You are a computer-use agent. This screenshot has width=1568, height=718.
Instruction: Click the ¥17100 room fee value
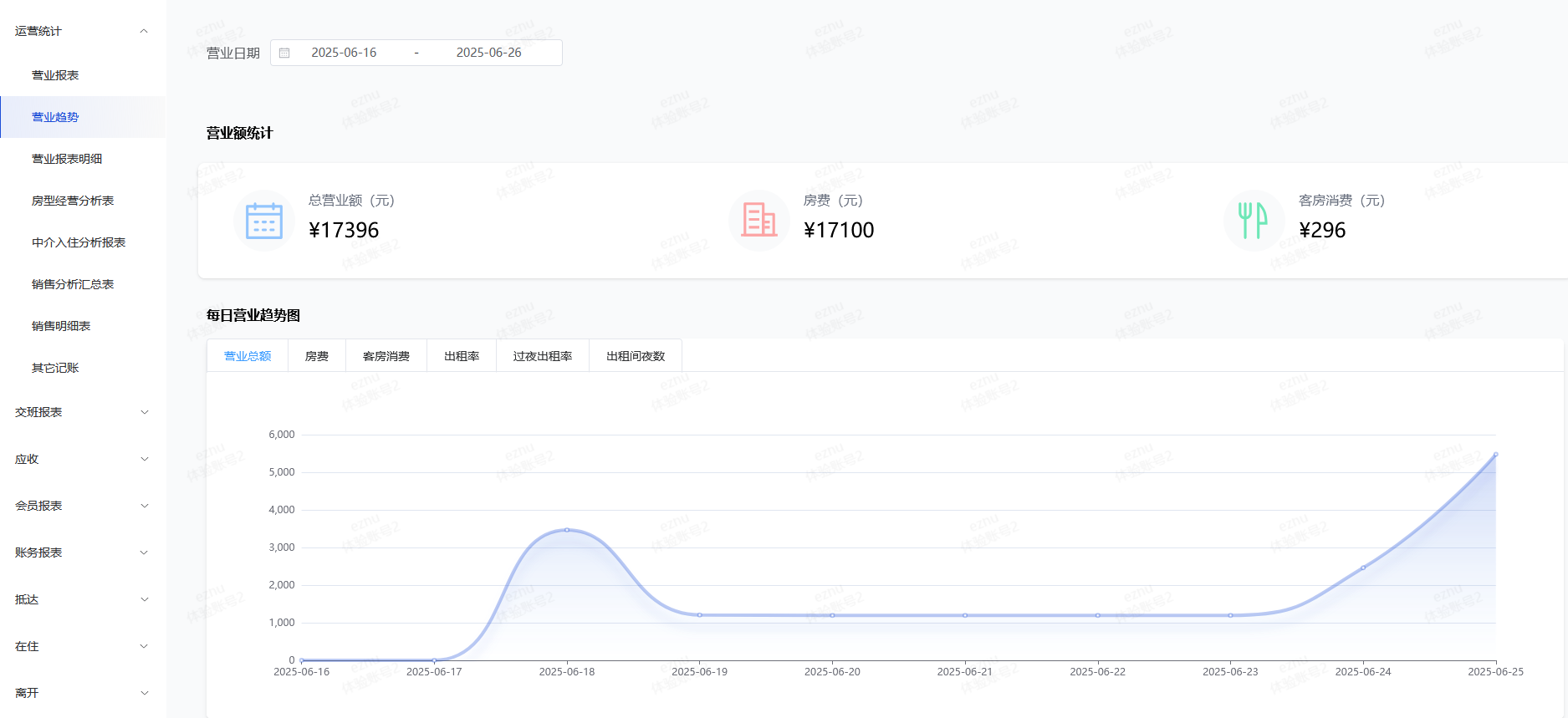pyautogui.click(x=839, y=230)
